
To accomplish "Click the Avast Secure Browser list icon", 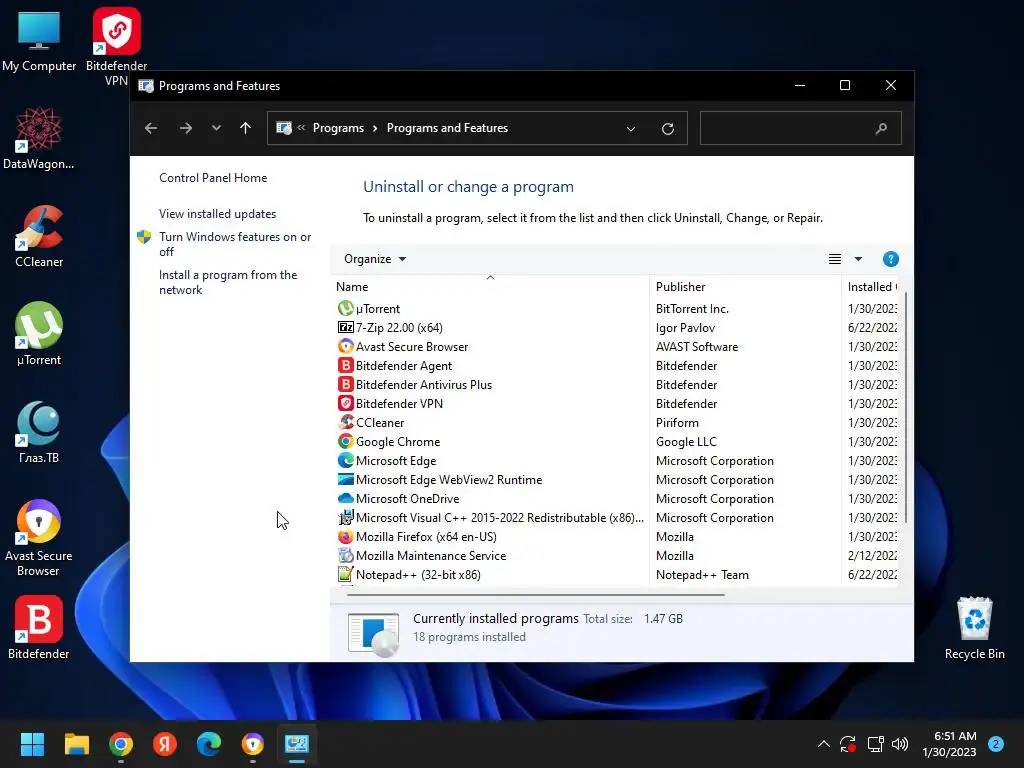I will (345, 346).
